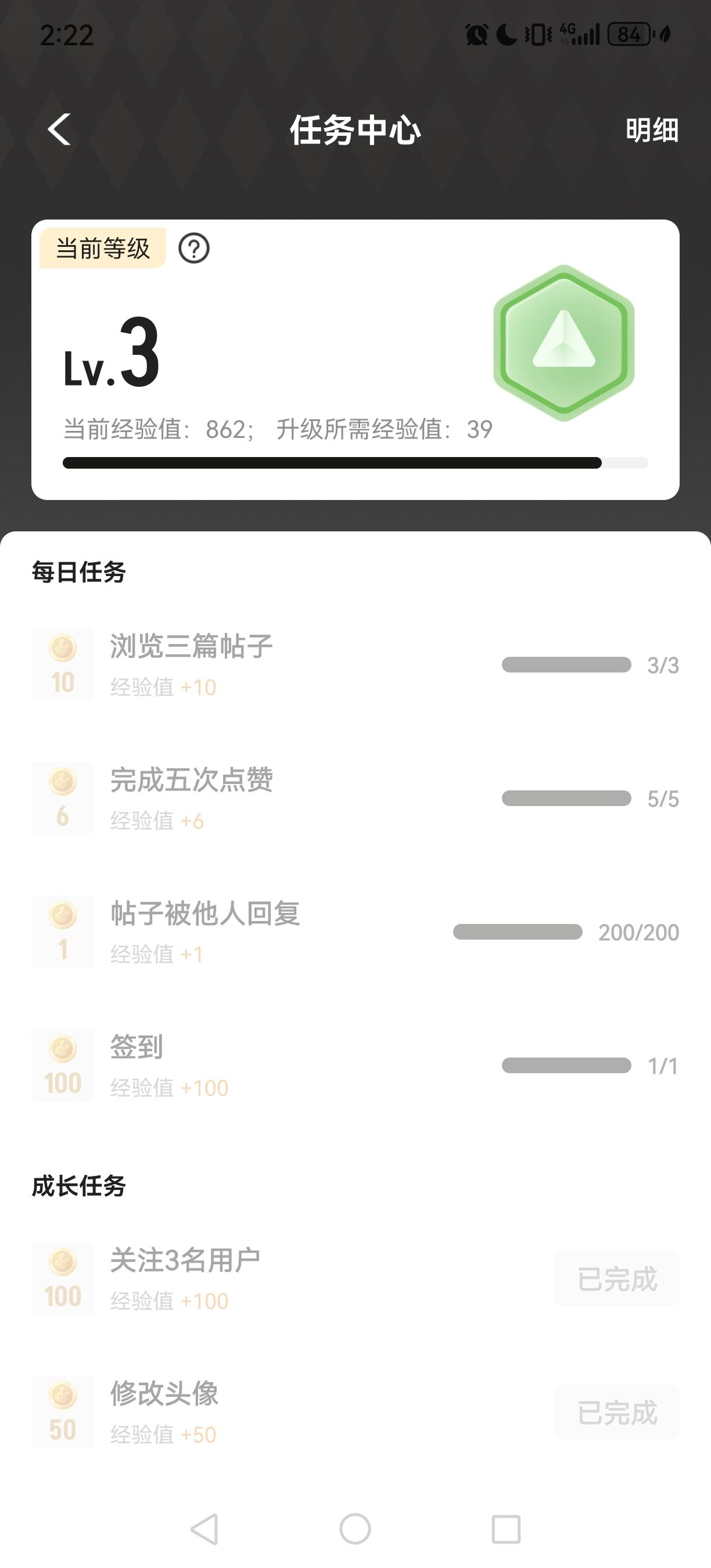Screen dimensions: 711x1568
Task: Open the 明细 details page
Action: click(651, 130)
